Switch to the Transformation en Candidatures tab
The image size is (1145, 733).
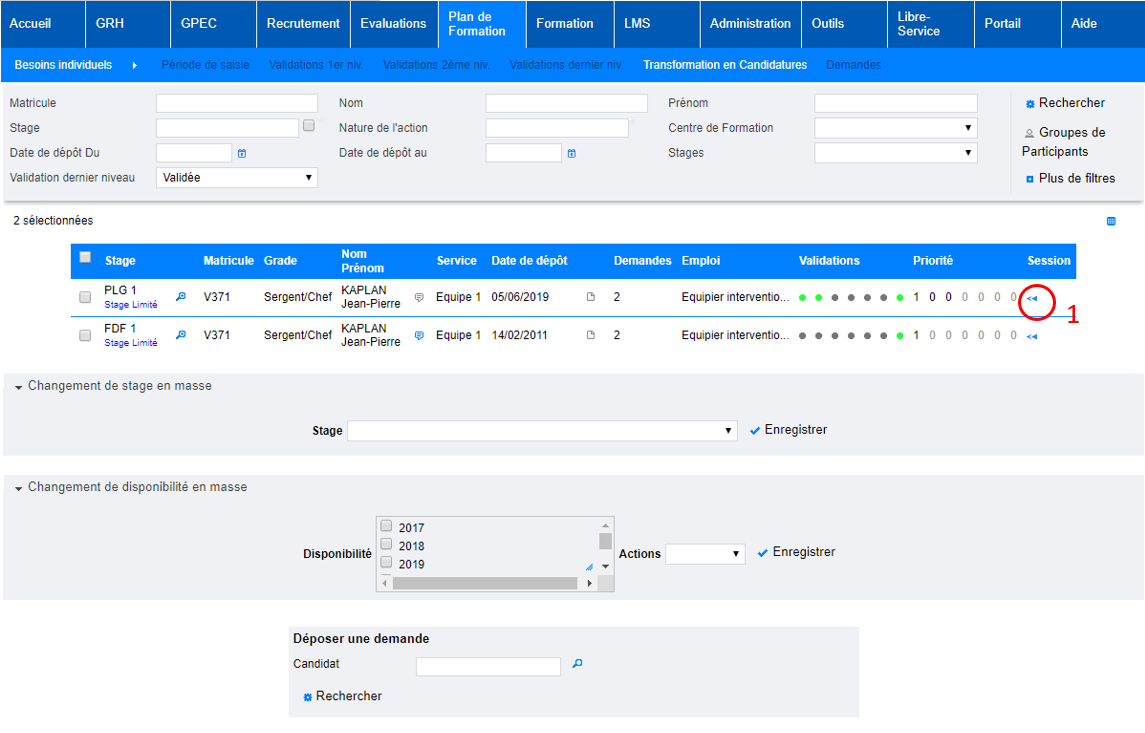point(724,65)
